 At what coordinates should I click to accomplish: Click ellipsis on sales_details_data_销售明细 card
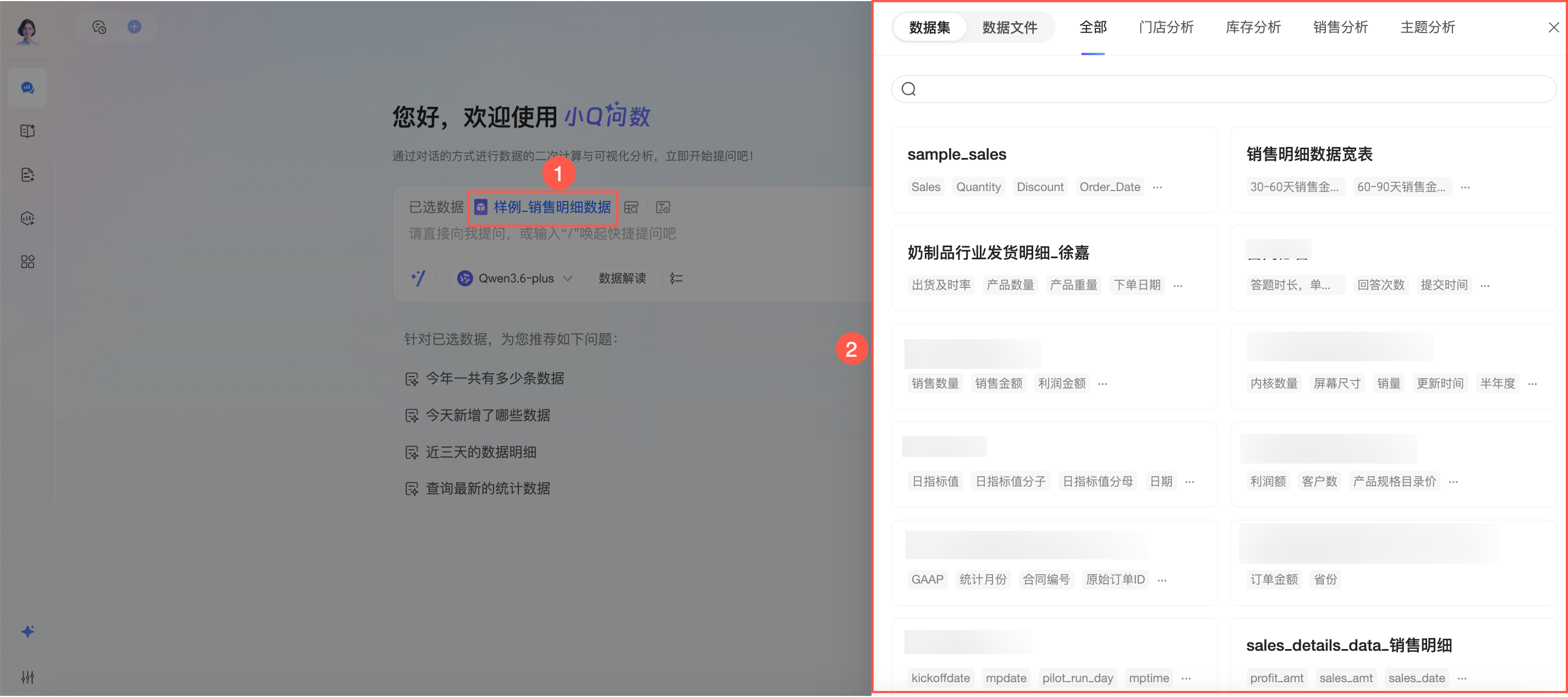pyautogui.click(x=1462, y=679)
